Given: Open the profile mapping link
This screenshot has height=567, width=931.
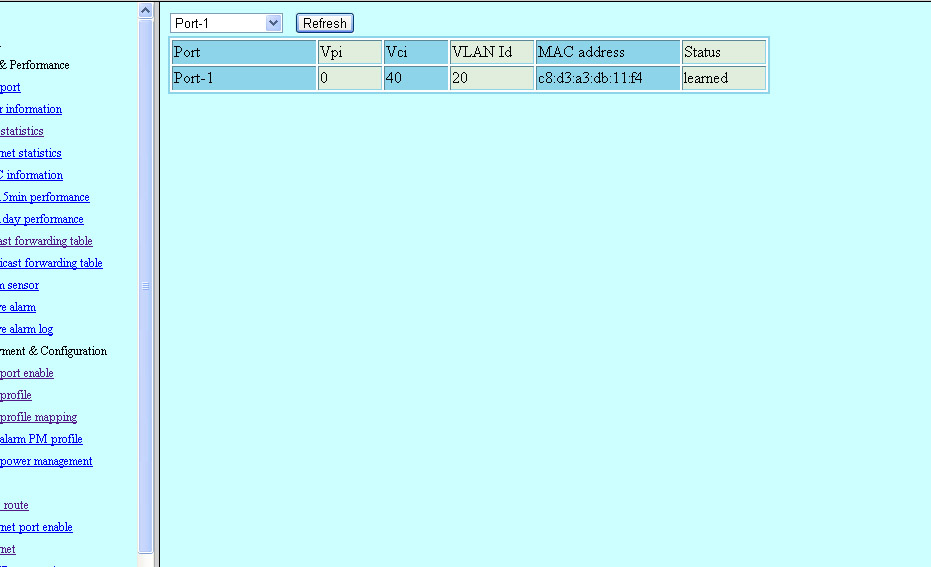Looking at the screenshot, I should tap(38, 417).
